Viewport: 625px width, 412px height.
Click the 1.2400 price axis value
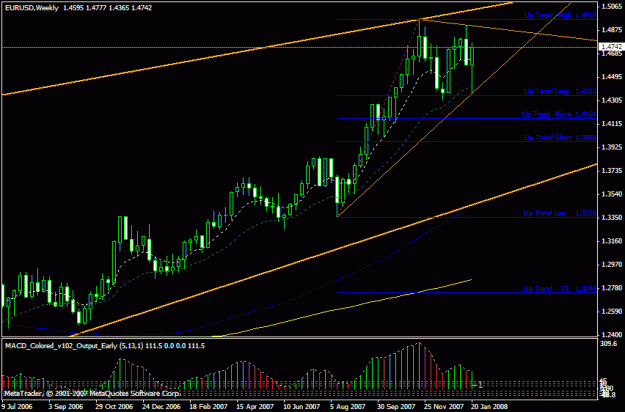[612, 335]
